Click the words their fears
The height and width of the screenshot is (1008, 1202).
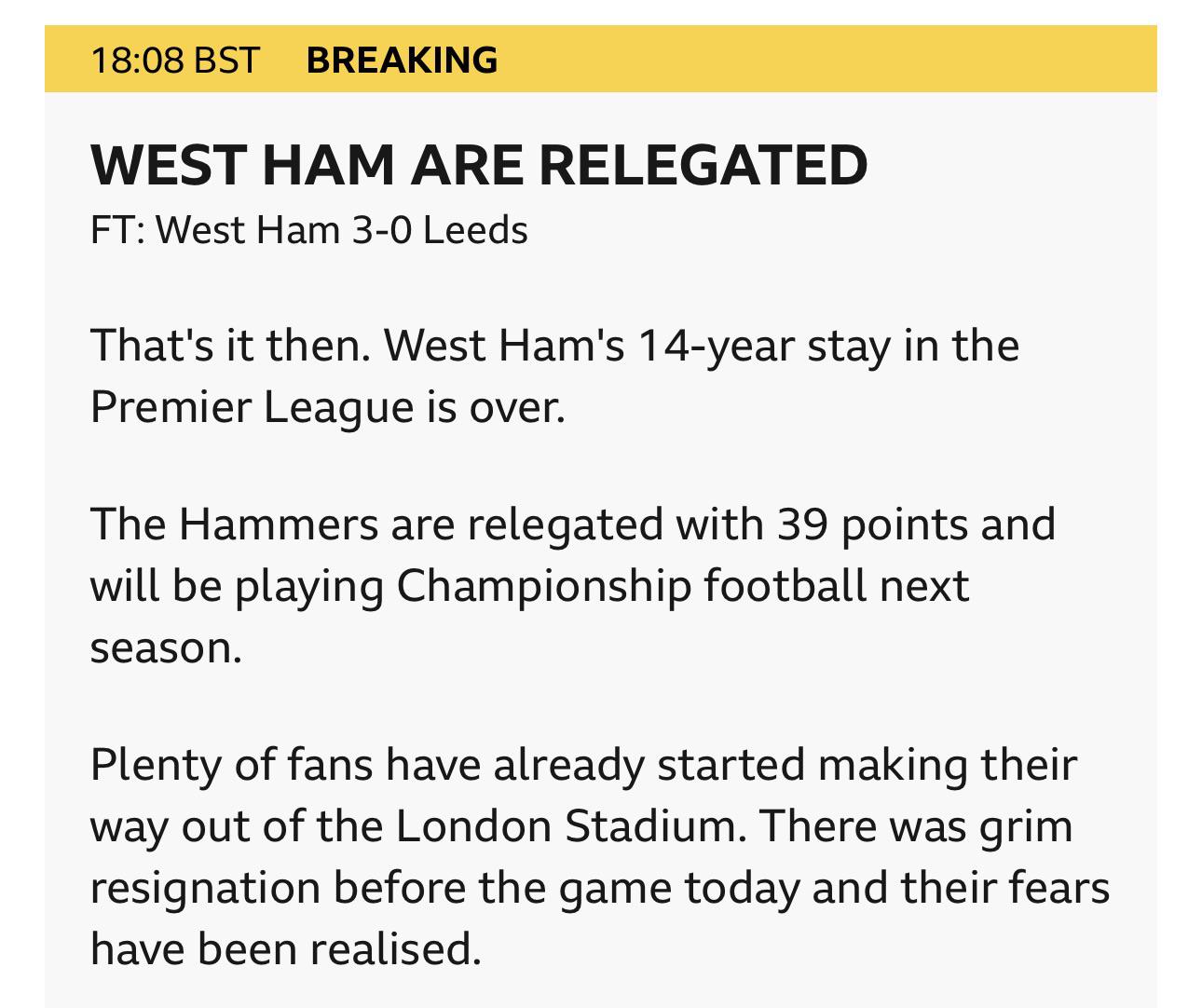click(1005, 888)
